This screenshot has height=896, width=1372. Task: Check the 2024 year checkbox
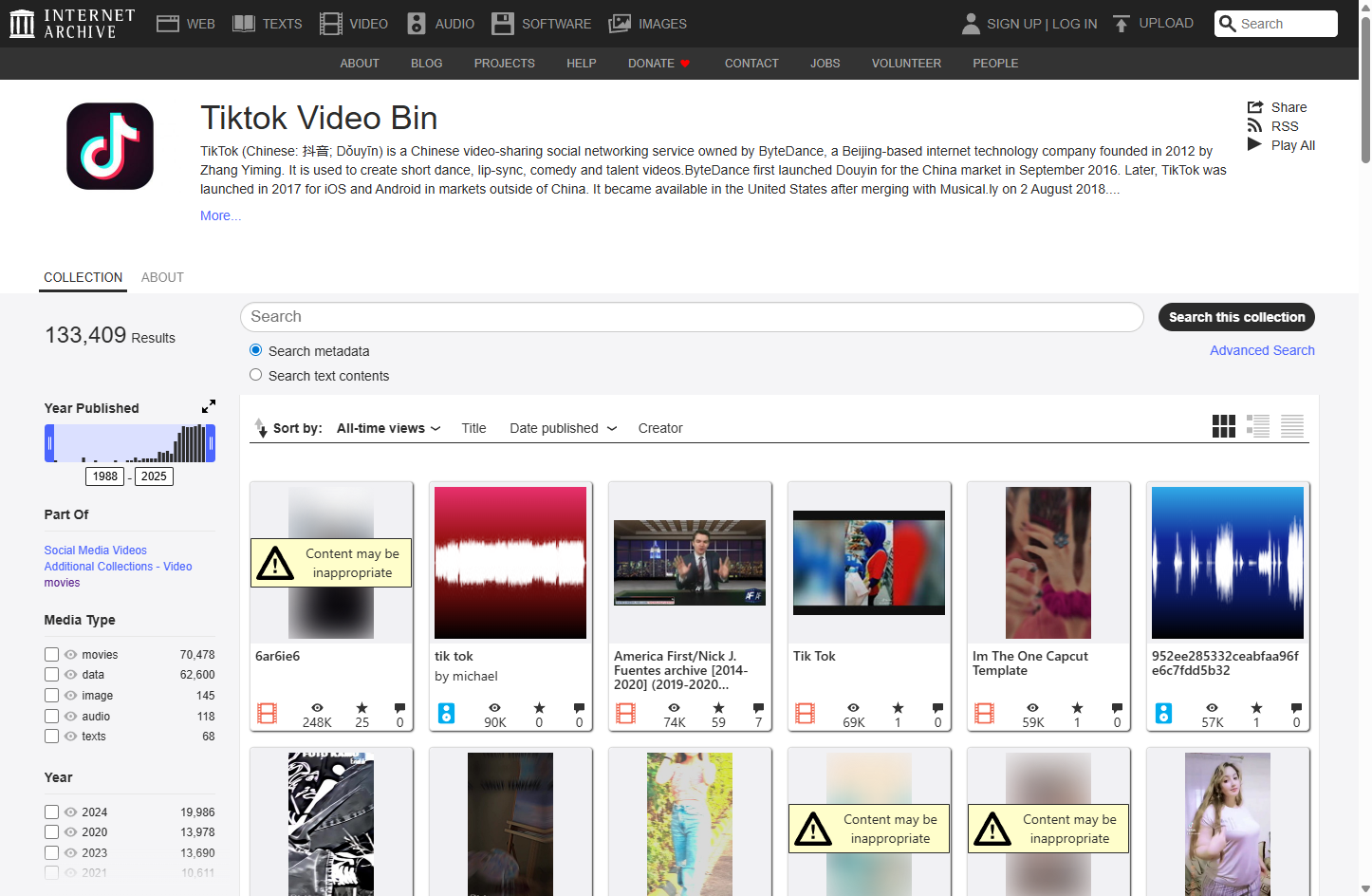pyautogui.click(x=52, y=812)
